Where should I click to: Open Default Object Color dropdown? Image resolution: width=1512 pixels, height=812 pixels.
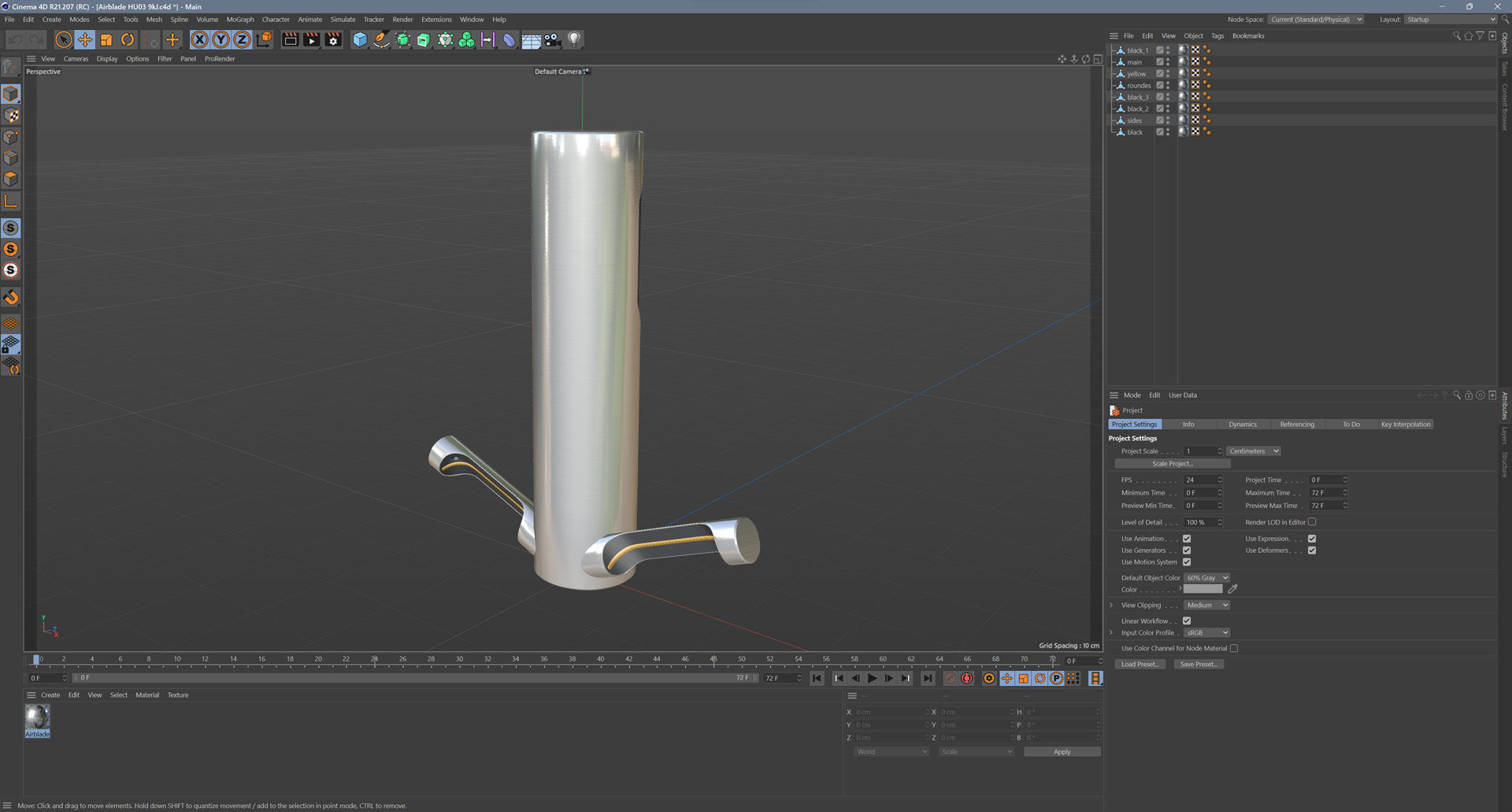(1206, 578)
